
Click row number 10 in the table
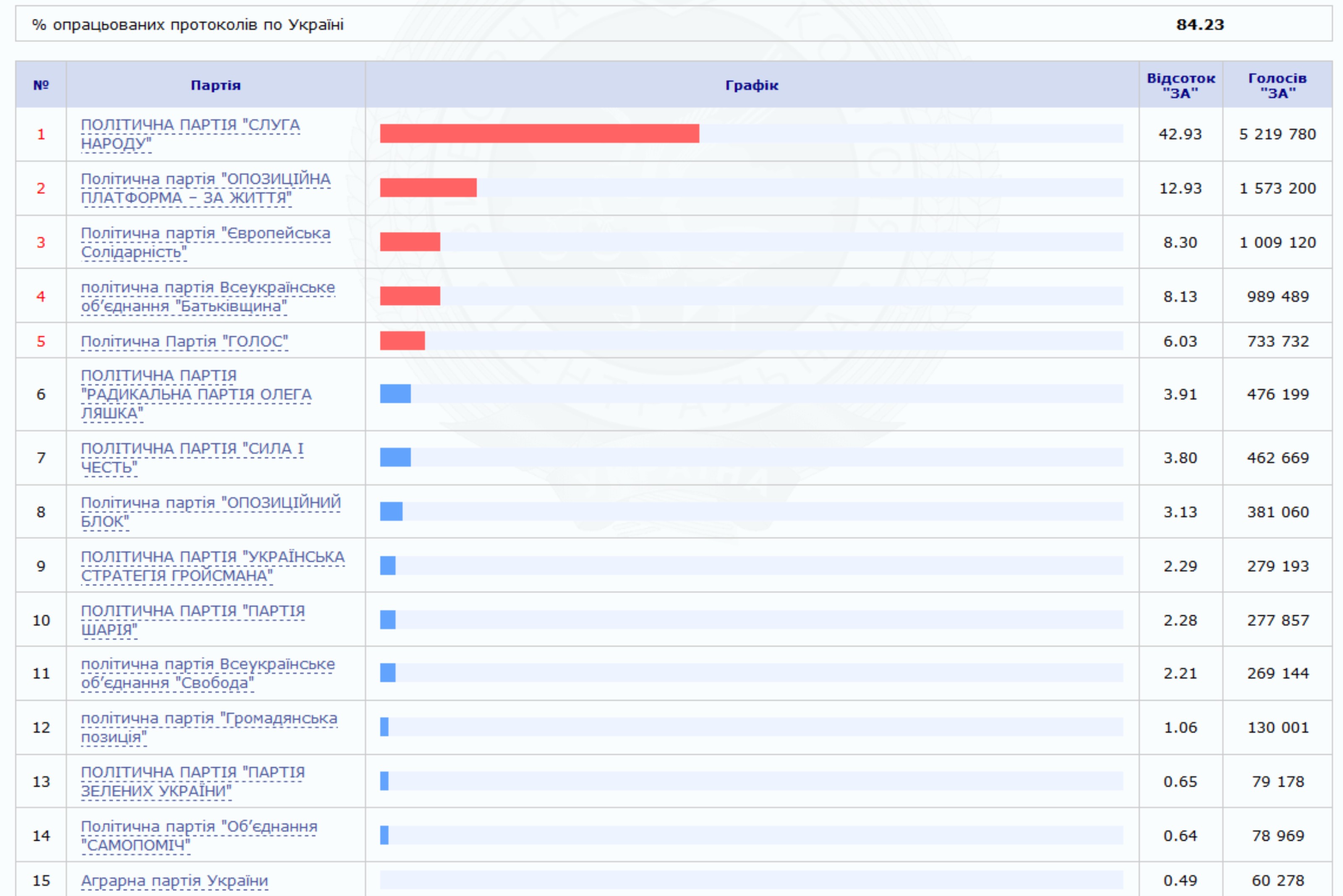click(41, 620)
